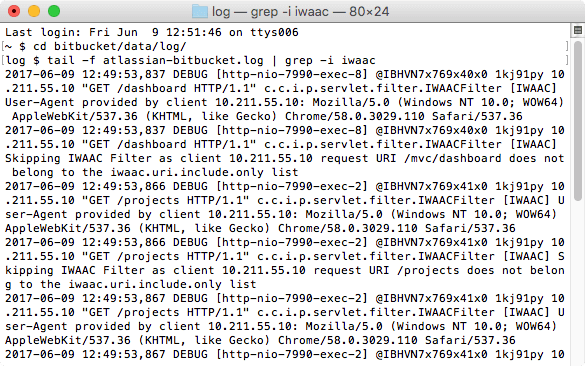
Task: Click the first '[http-nio-7990-exec-2]' thread label
Action: pyautogui.click(x=292, y=187)
